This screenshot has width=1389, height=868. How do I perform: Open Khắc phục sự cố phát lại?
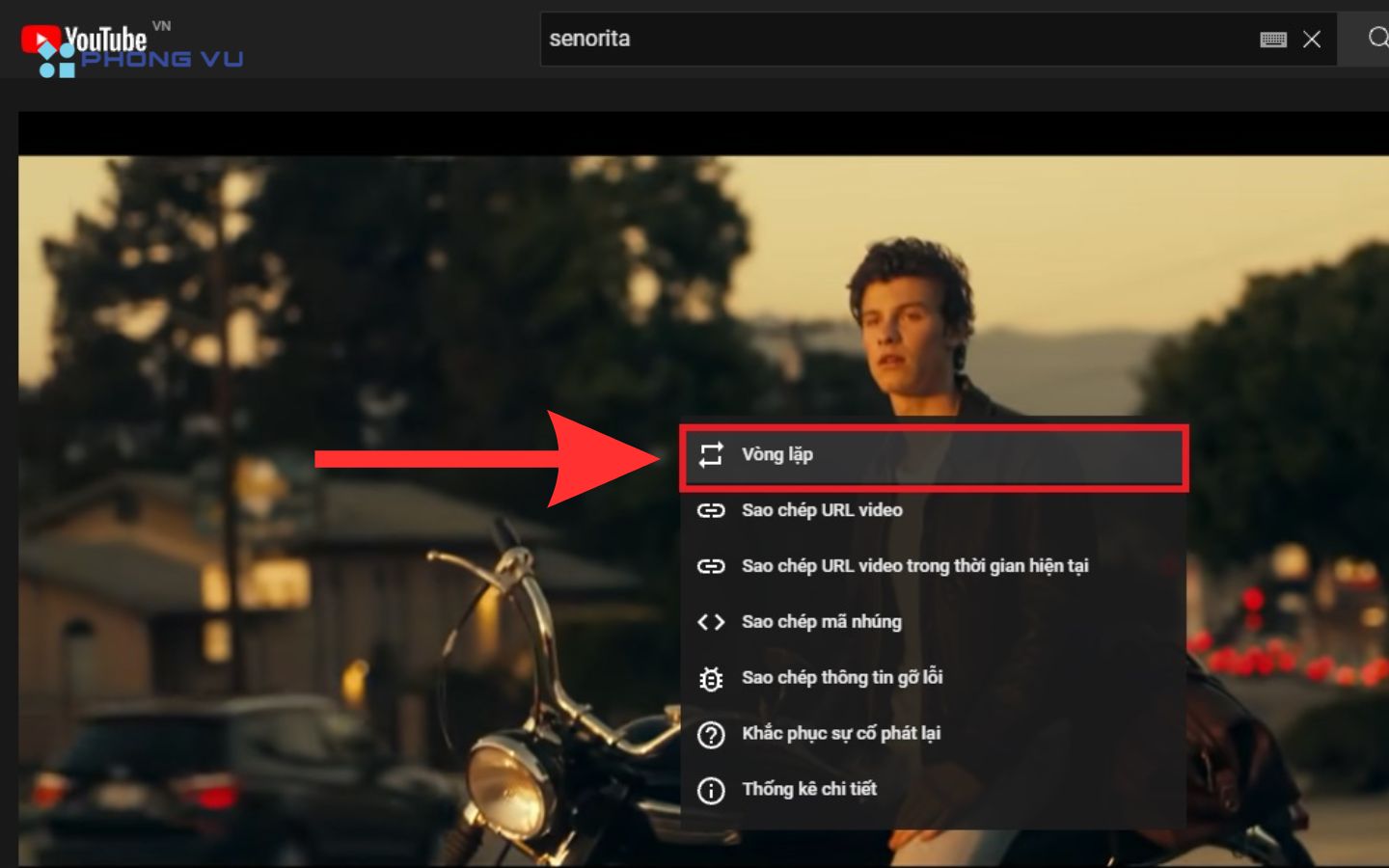pyautogui.click(x=840, y=734)
